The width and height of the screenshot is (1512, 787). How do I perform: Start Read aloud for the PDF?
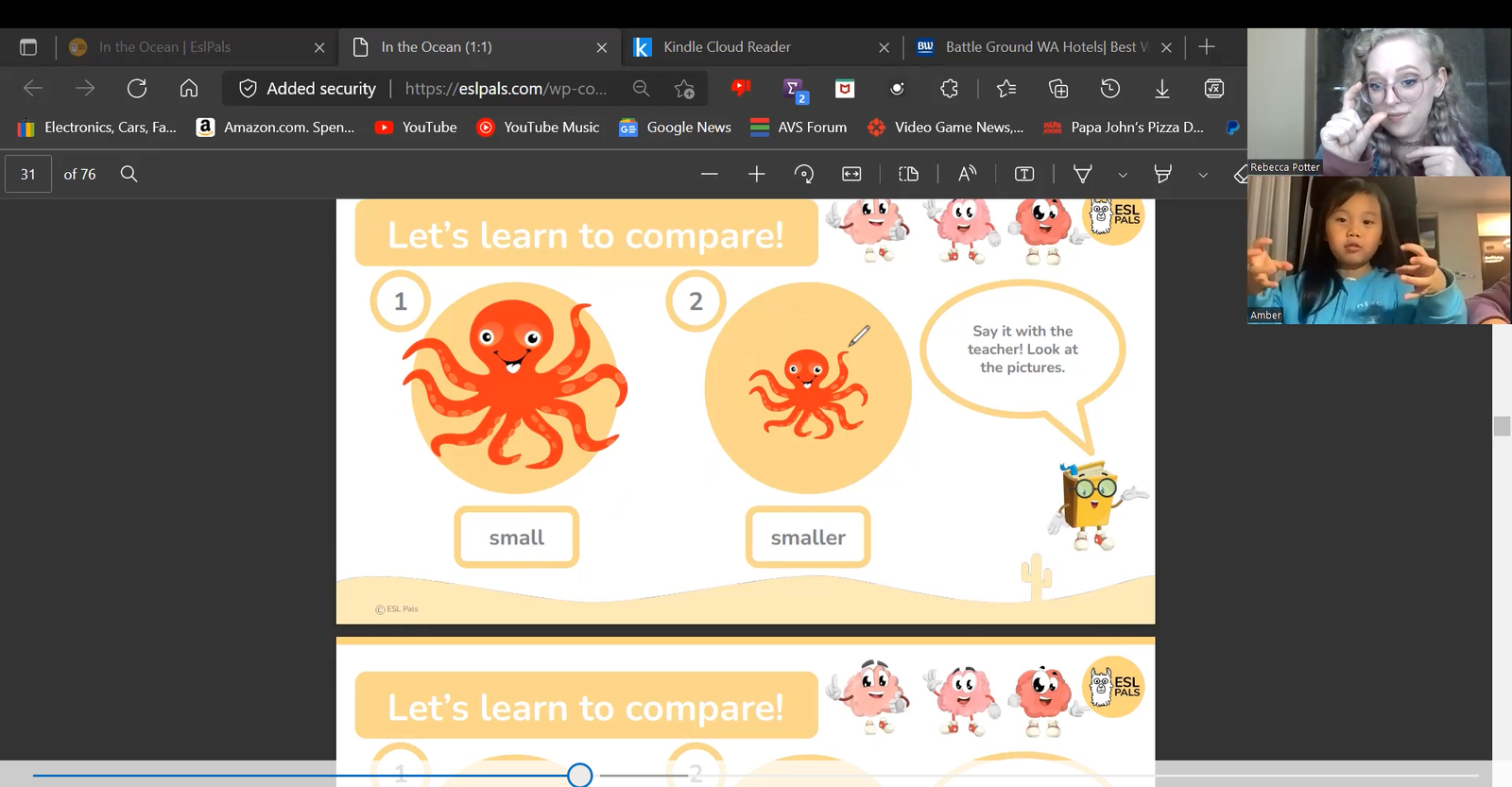pyautogui.click(x=967, y=174)
